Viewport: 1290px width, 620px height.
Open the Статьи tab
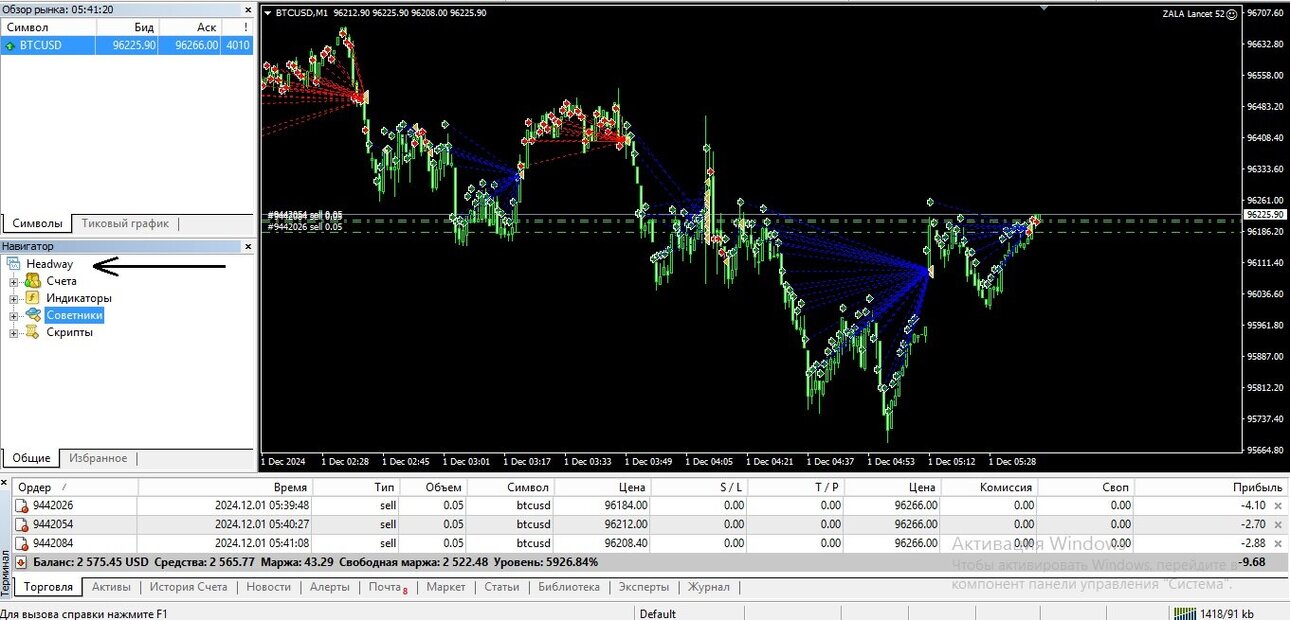click(x=501, y=587)
